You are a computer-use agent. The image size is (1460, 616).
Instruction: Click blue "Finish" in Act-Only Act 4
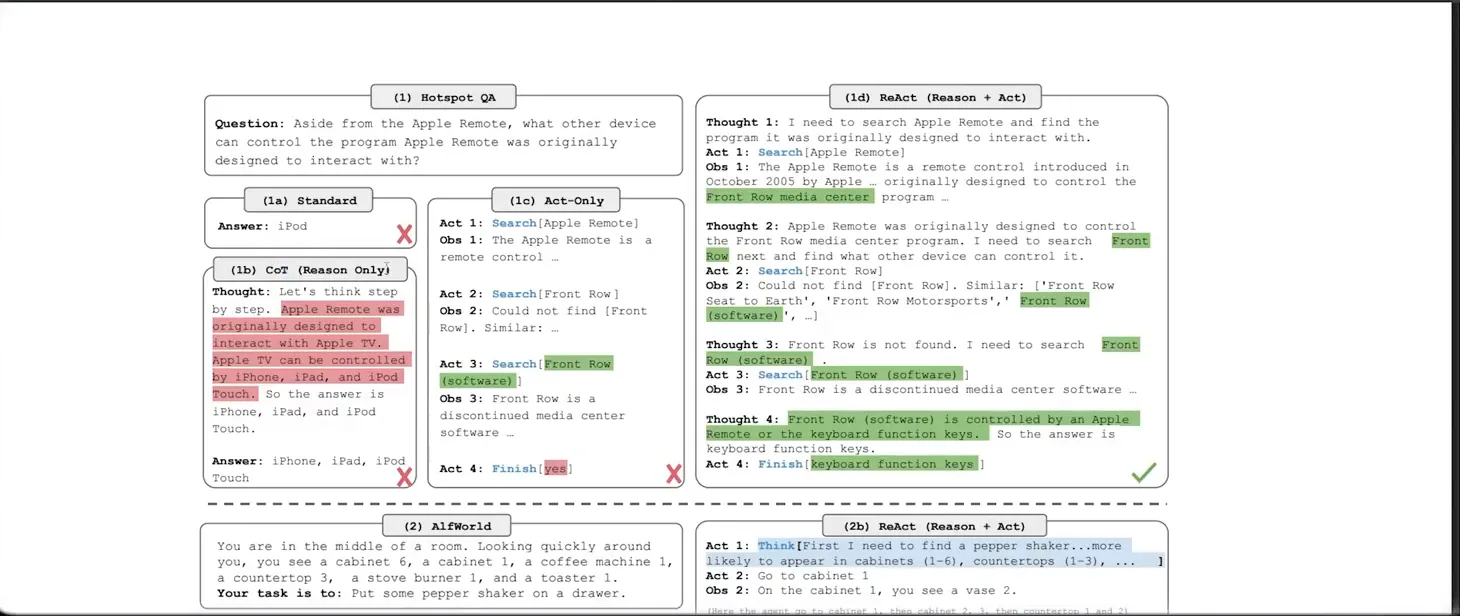point(514,468)
